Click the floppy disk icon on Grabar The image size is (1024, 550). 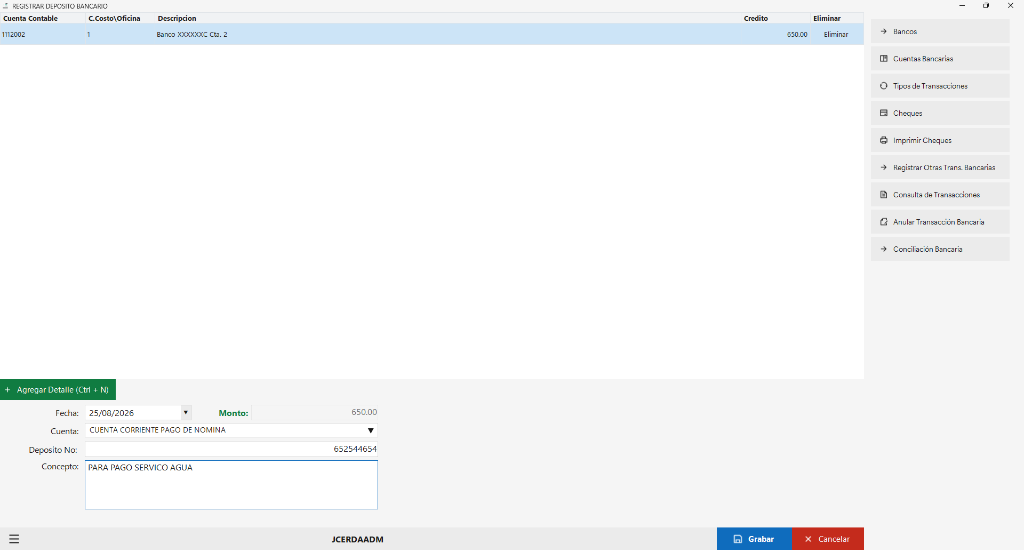(x=738, y=539)
